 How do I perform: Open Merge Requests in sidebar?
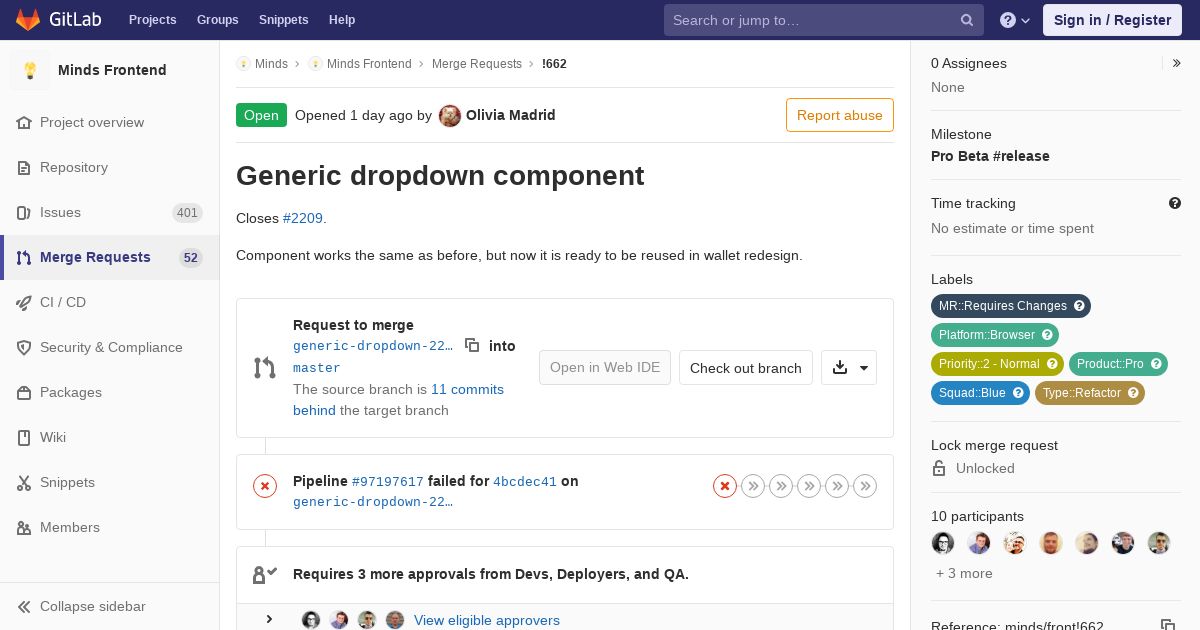95,257
